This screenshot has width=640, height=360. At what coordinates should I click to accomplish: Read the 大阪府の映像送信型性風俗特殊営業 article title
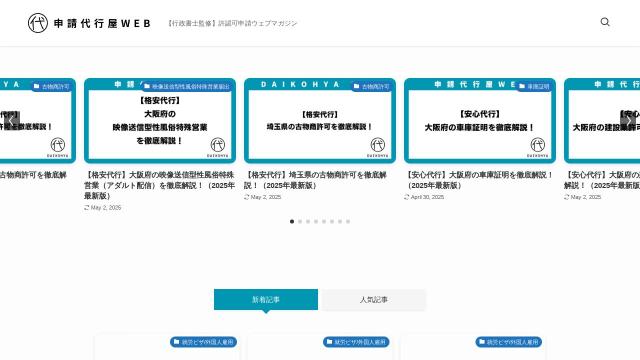pyautogui.click(x=160, y=185)
